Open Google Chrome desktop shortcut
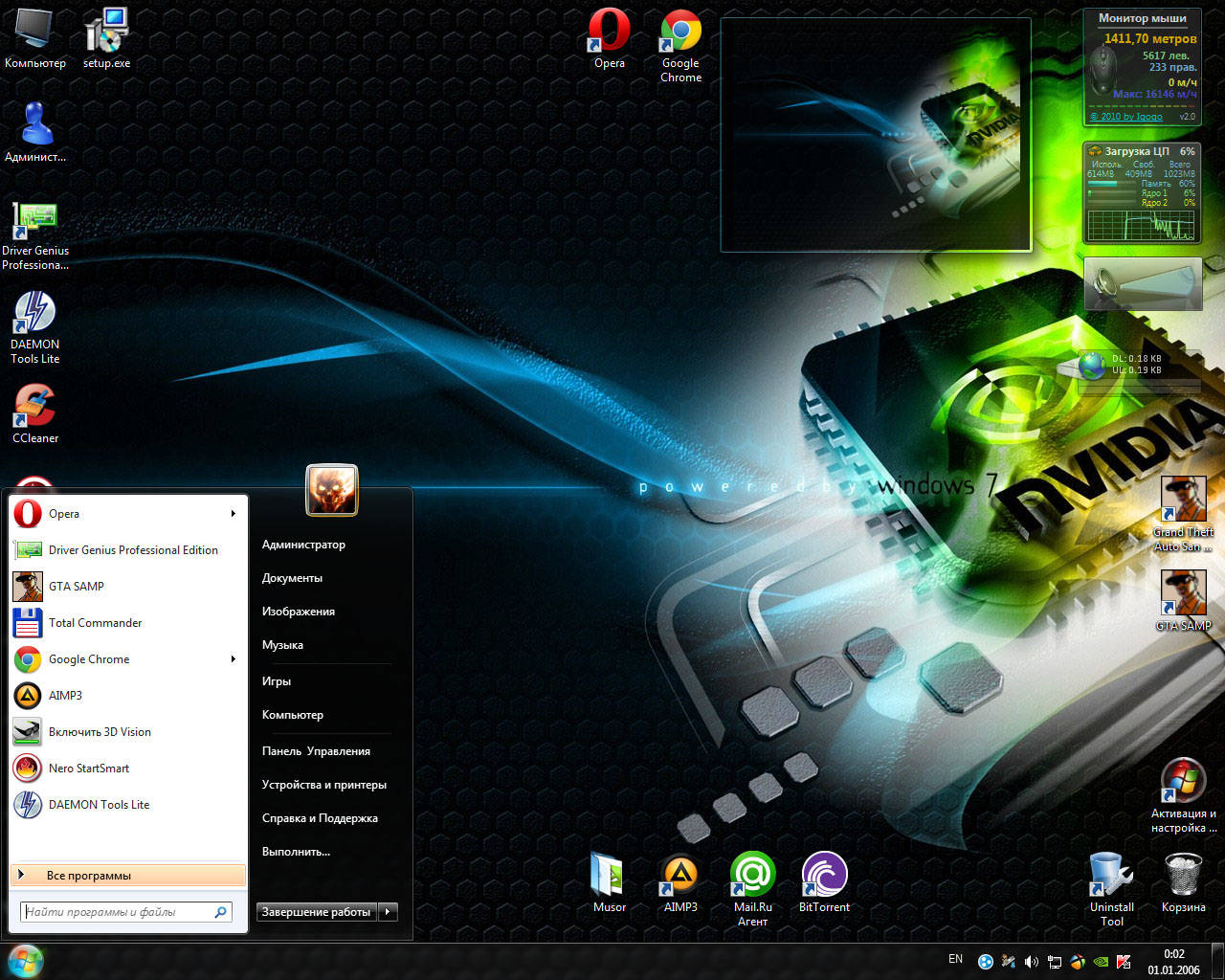1225x980 pixels. coord(680,45)
